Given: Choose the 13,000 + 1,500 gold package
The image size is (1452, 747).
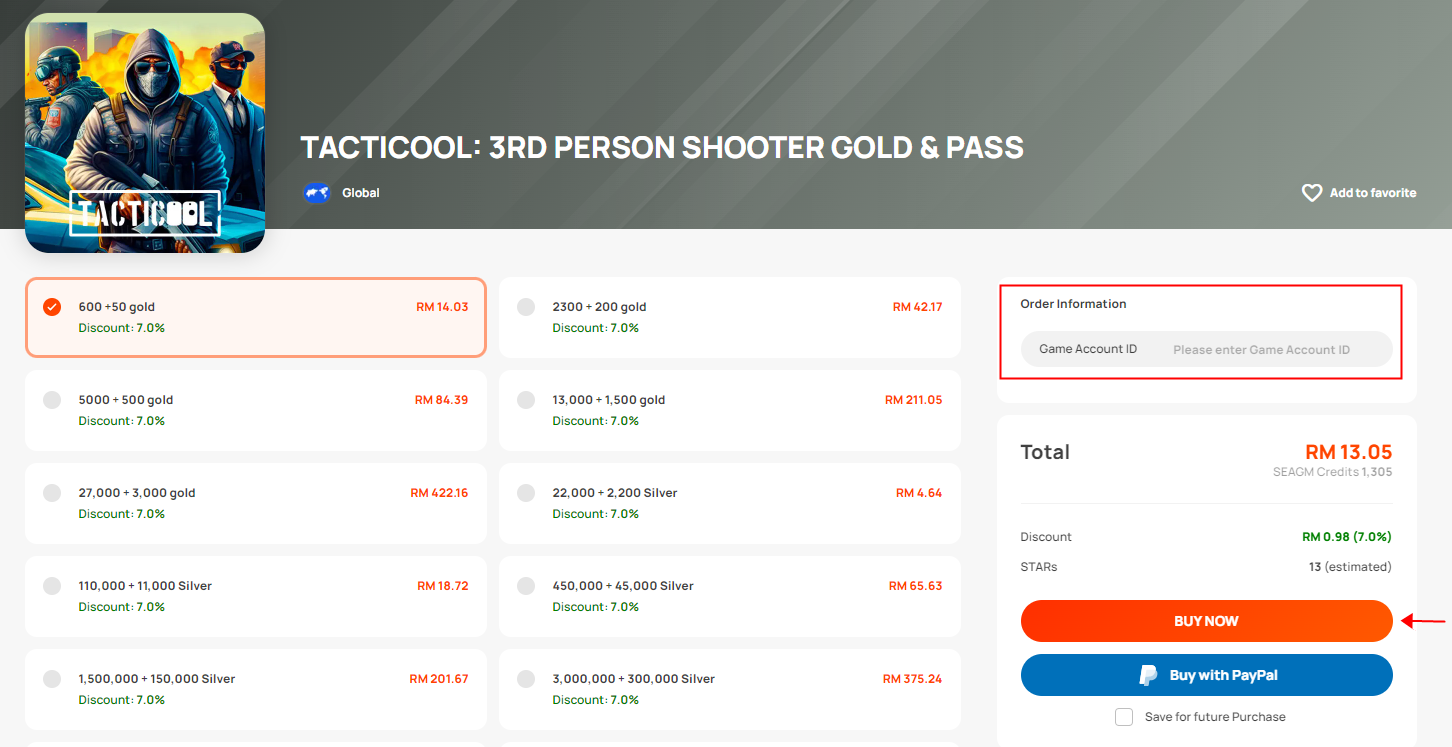Looking at the screenshot, I should (730, 410).
